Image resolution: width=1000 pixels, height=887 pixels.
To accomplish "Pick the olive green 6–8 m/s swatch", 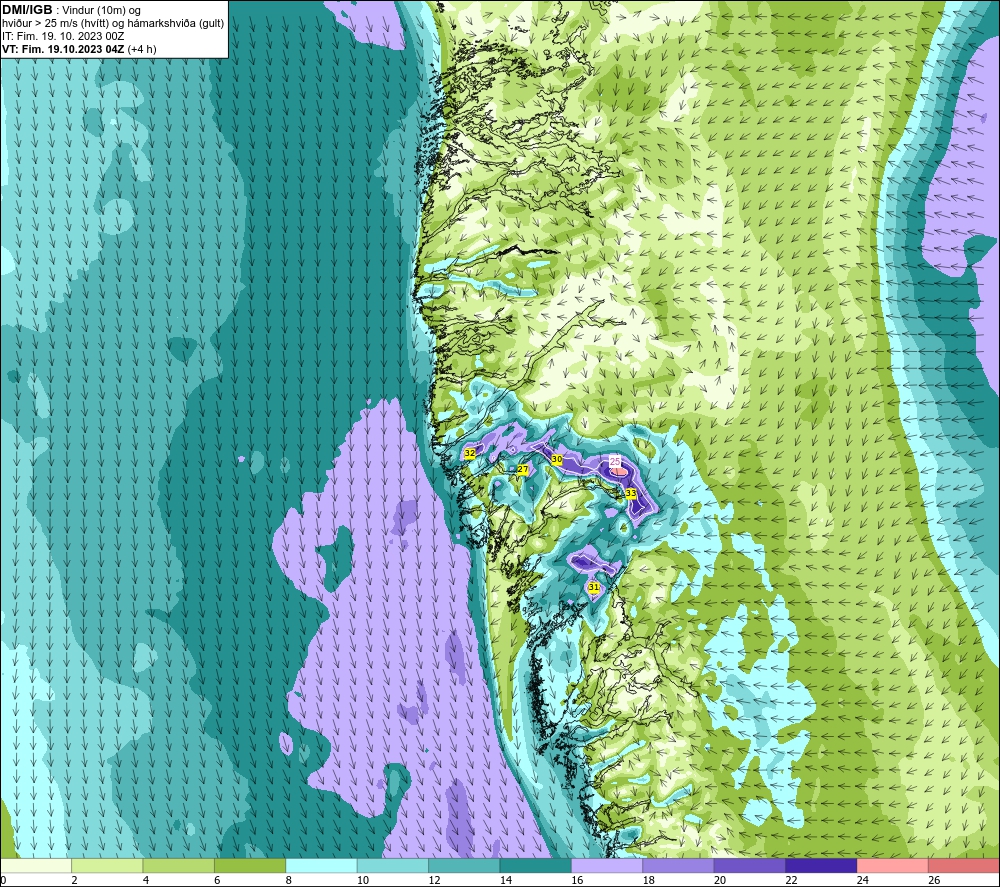I will click(250, 865).
